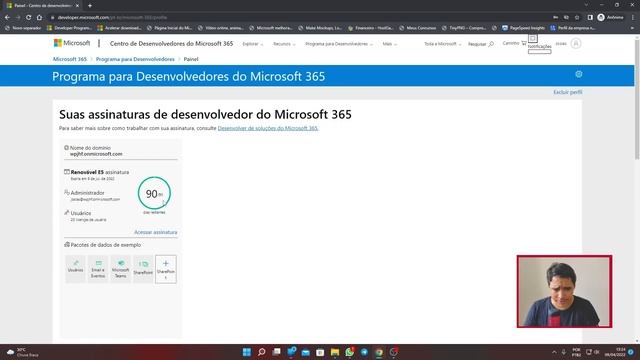Viewport: 640px width, 360px height.
Task: Open WhatsApp from taskbar
Action: pos(349,352)
